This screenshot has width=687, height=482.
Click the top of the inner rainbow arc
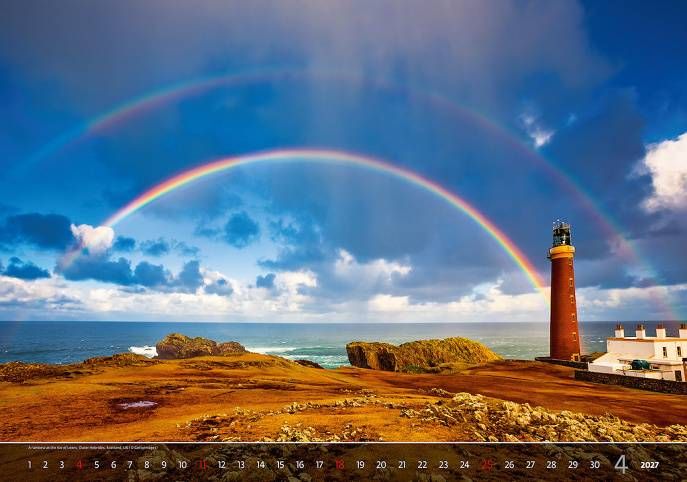318,153
